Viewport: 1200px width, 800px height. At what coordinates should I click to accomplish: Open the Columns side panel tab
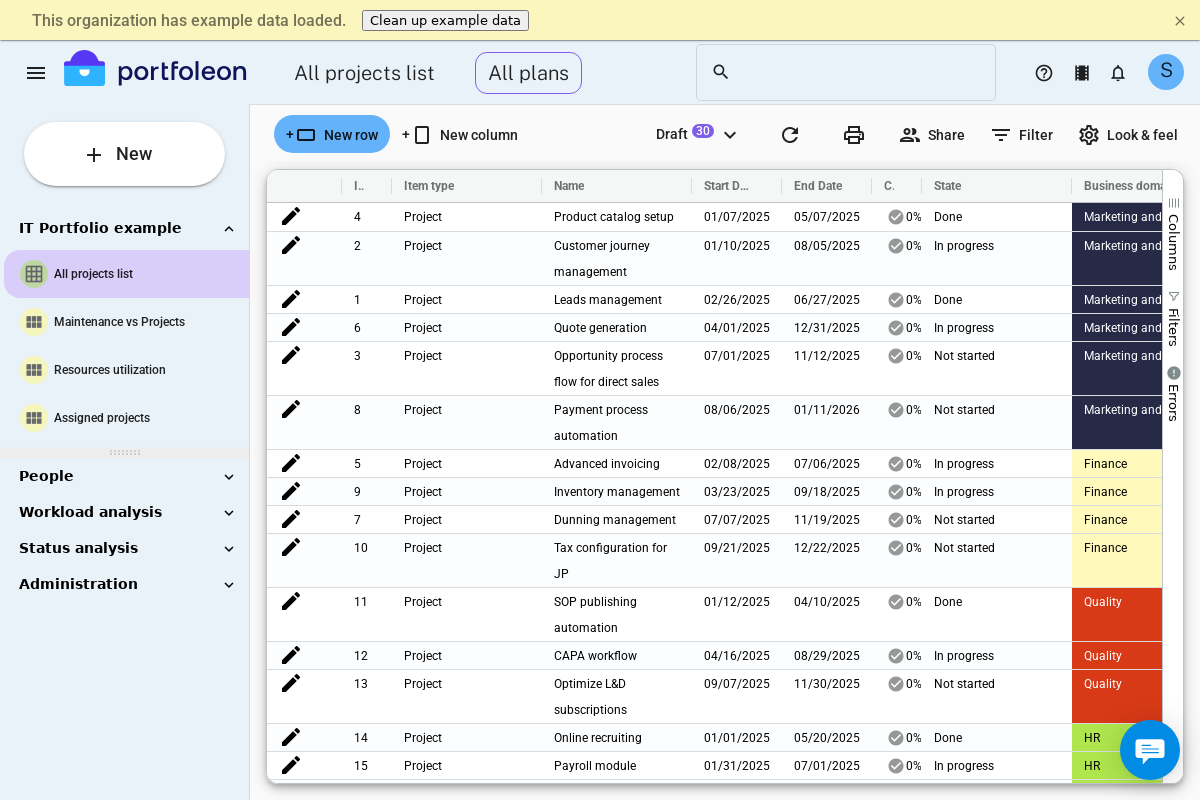(1173, 234)
